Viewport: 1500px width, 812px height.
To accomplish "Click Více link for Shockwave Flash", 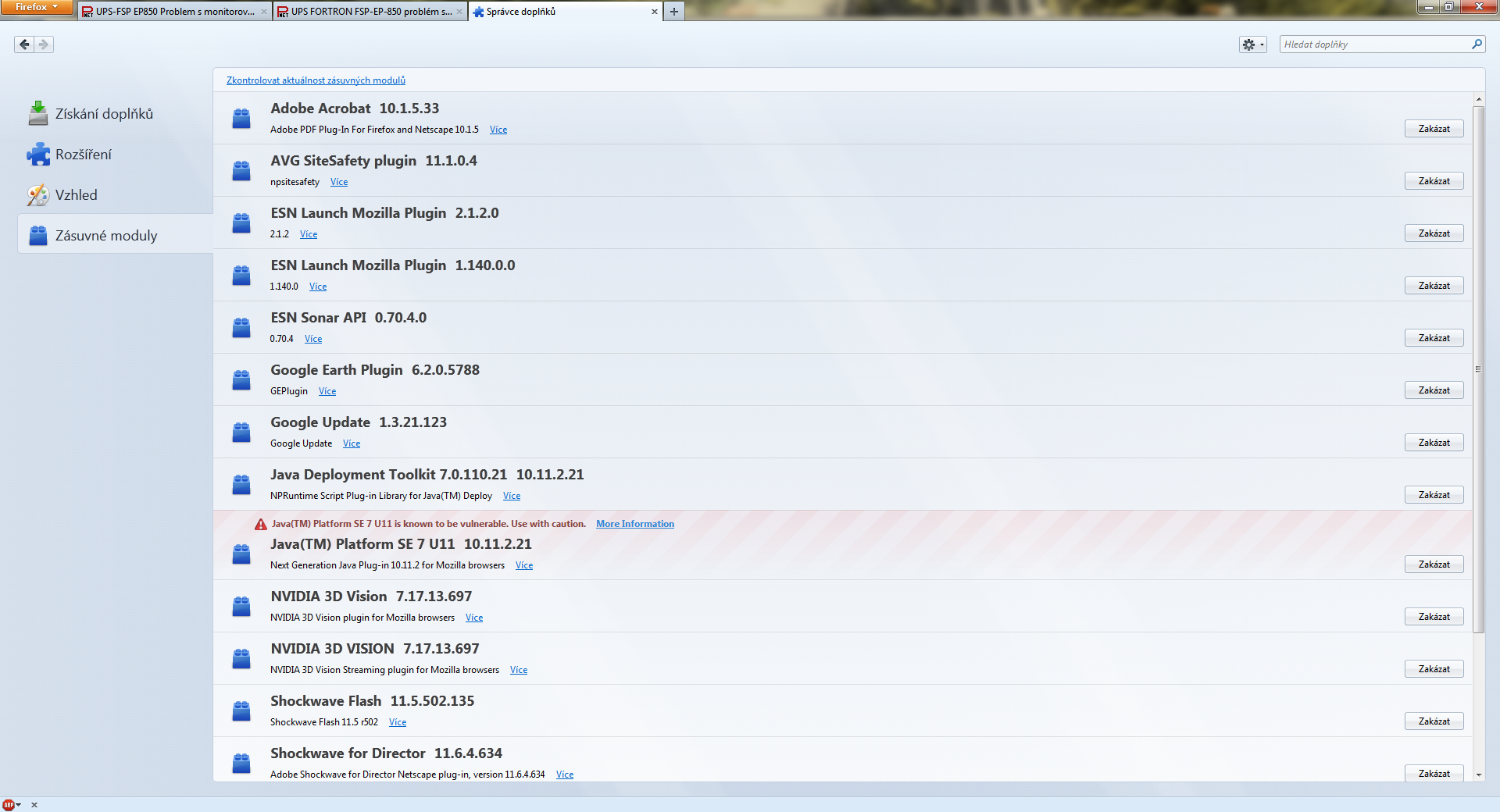I will pyautogui.click(x=398, y=722).
